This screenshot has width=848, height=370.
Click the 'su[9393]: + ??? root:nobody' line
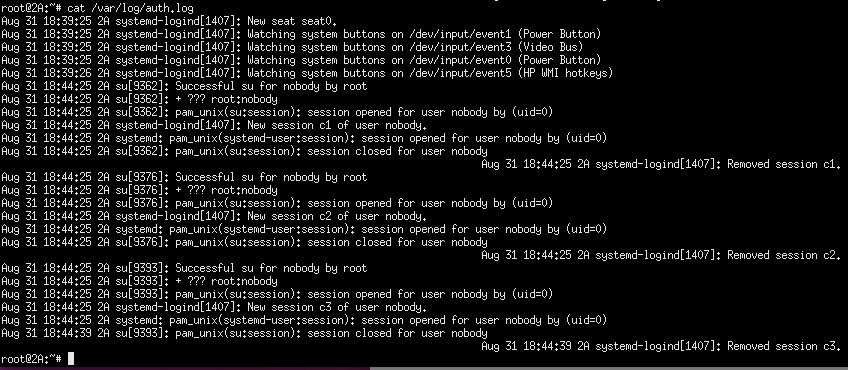pyautogui.click(x=140, y=281)
